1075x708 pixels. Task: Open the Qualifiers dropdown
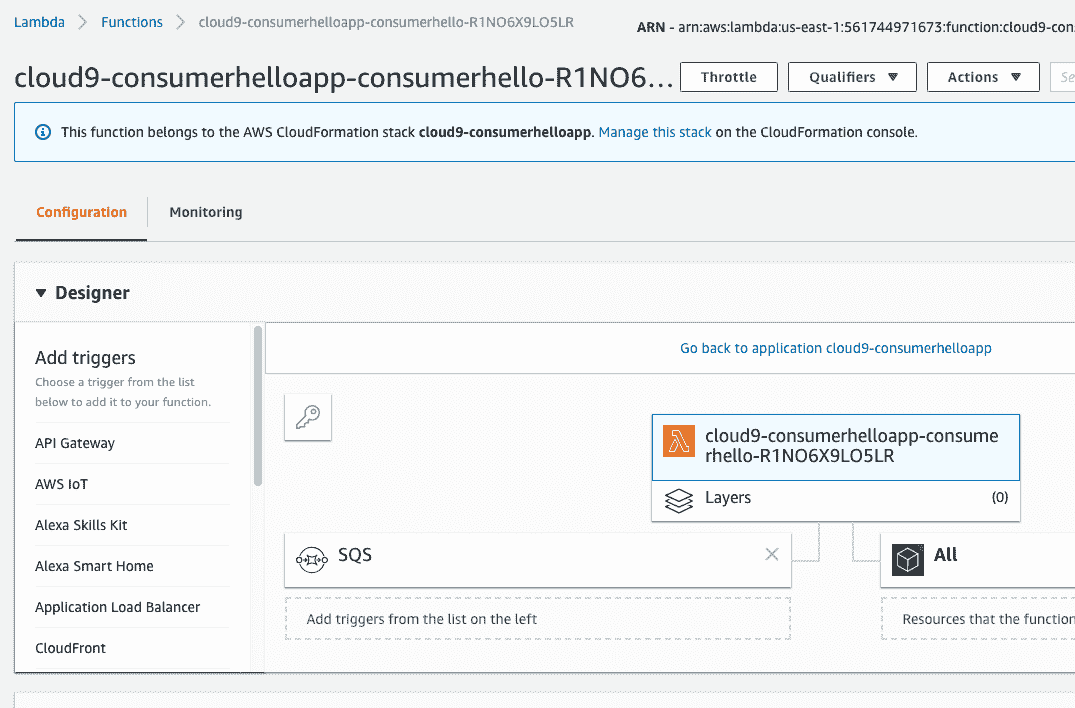point(852,77)
